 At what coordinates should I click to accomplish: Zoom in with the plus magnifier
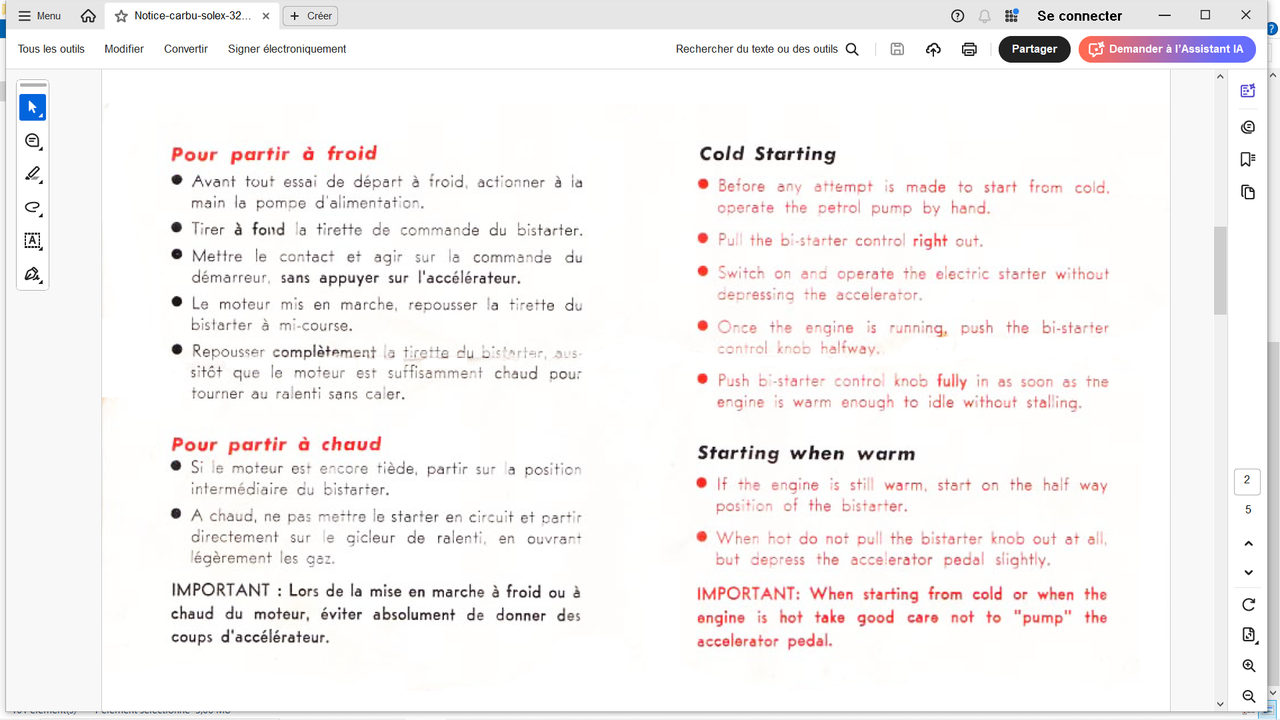[x=1248, y=666]
